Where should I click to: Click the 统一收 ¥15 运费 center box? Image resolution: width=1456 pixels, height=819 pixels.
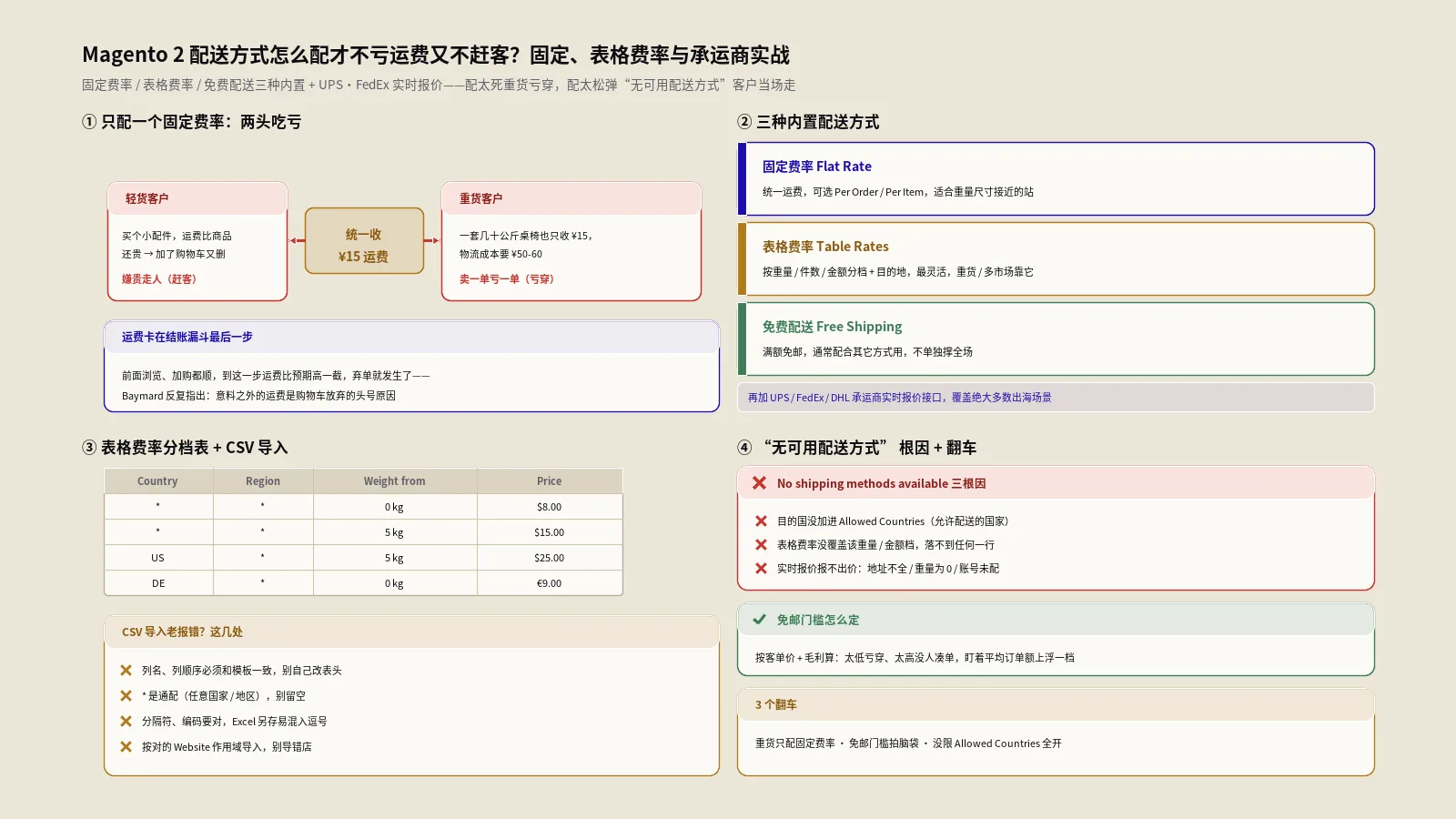(x=364, y=241)
